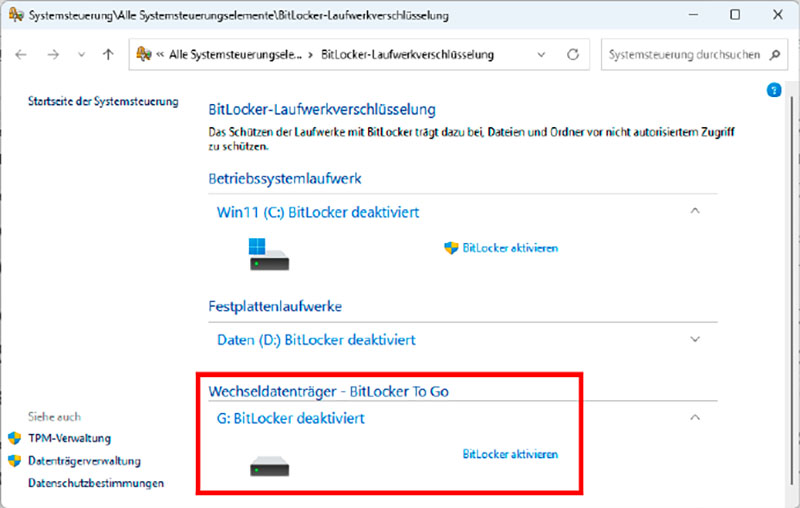
Task: Open 'Datenträgerverwaltung' link
Action: point(84,461)
